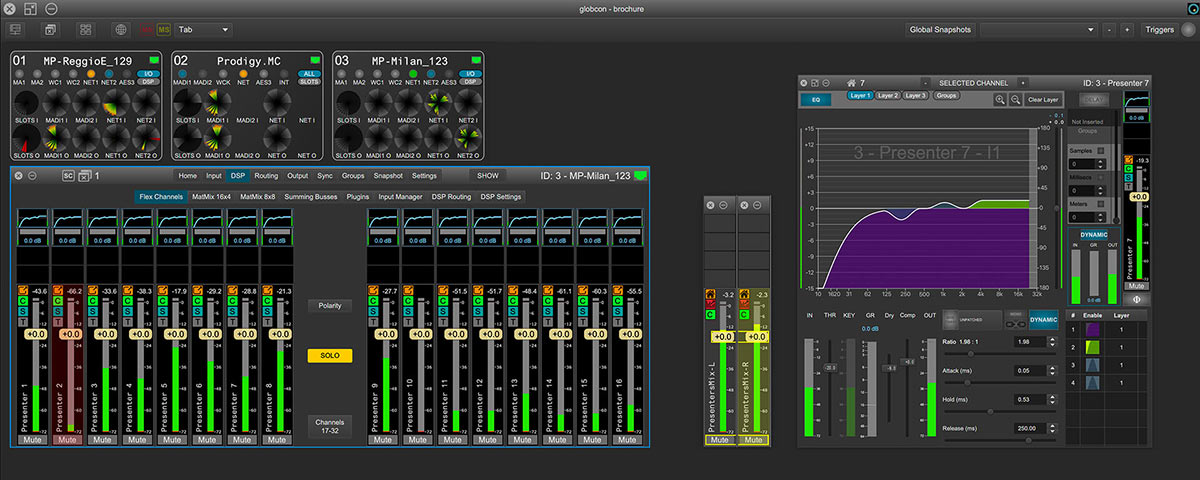Viewport: 1200px width, 480px height.
Task: Click the SC icon in MP-Milan_123 window
Action: tap(69, 175)
